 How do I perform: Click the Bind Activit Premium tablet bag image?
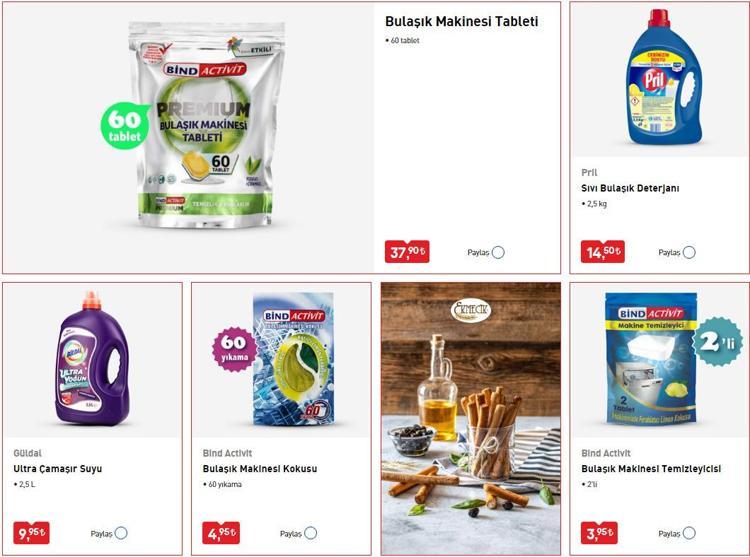click(x=206, y=125)
